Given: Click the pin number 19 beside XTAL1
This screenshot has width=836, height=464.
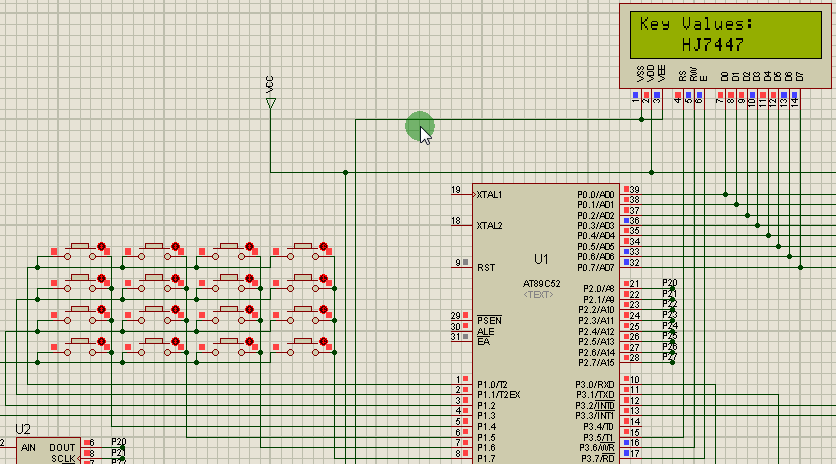Looking at the screenshot, I should [x=455, y=190].
